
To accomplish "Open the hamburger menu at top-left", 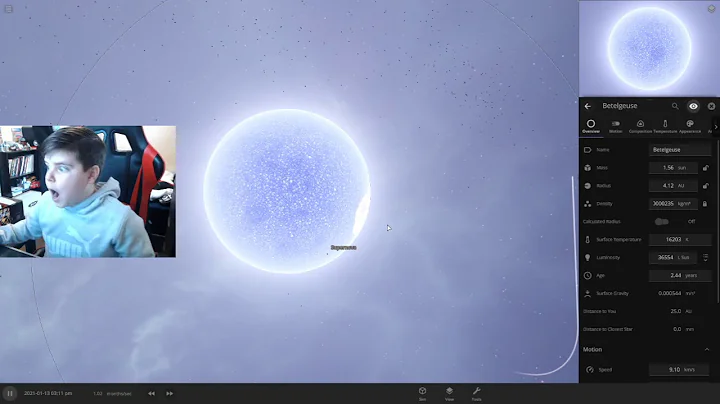I will (x=8, y=9).
